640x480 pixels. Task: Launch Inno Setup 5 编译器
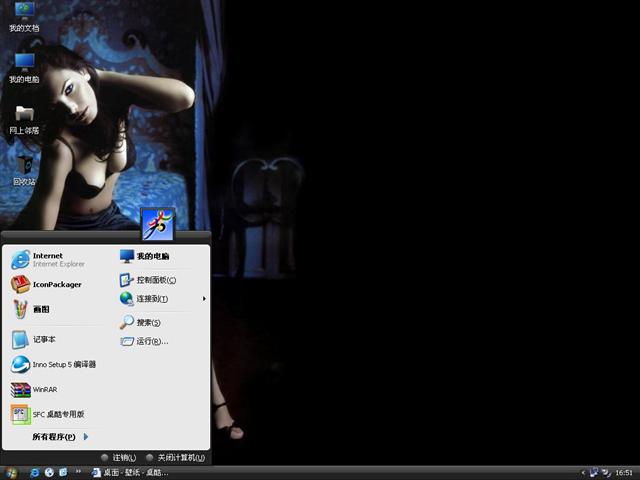53,364
